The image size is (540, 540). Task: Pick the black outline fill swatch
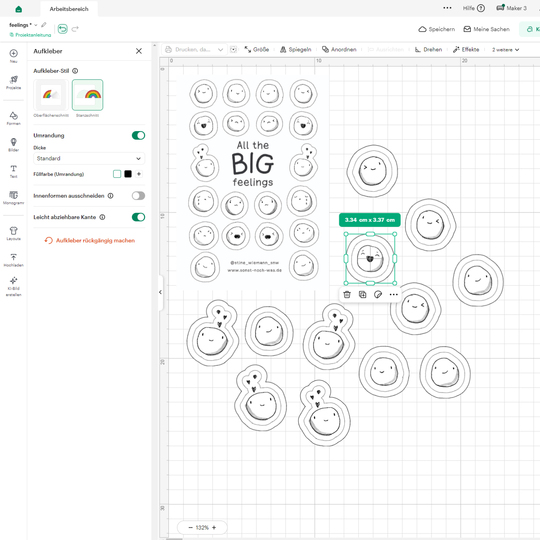pos(128,174)
